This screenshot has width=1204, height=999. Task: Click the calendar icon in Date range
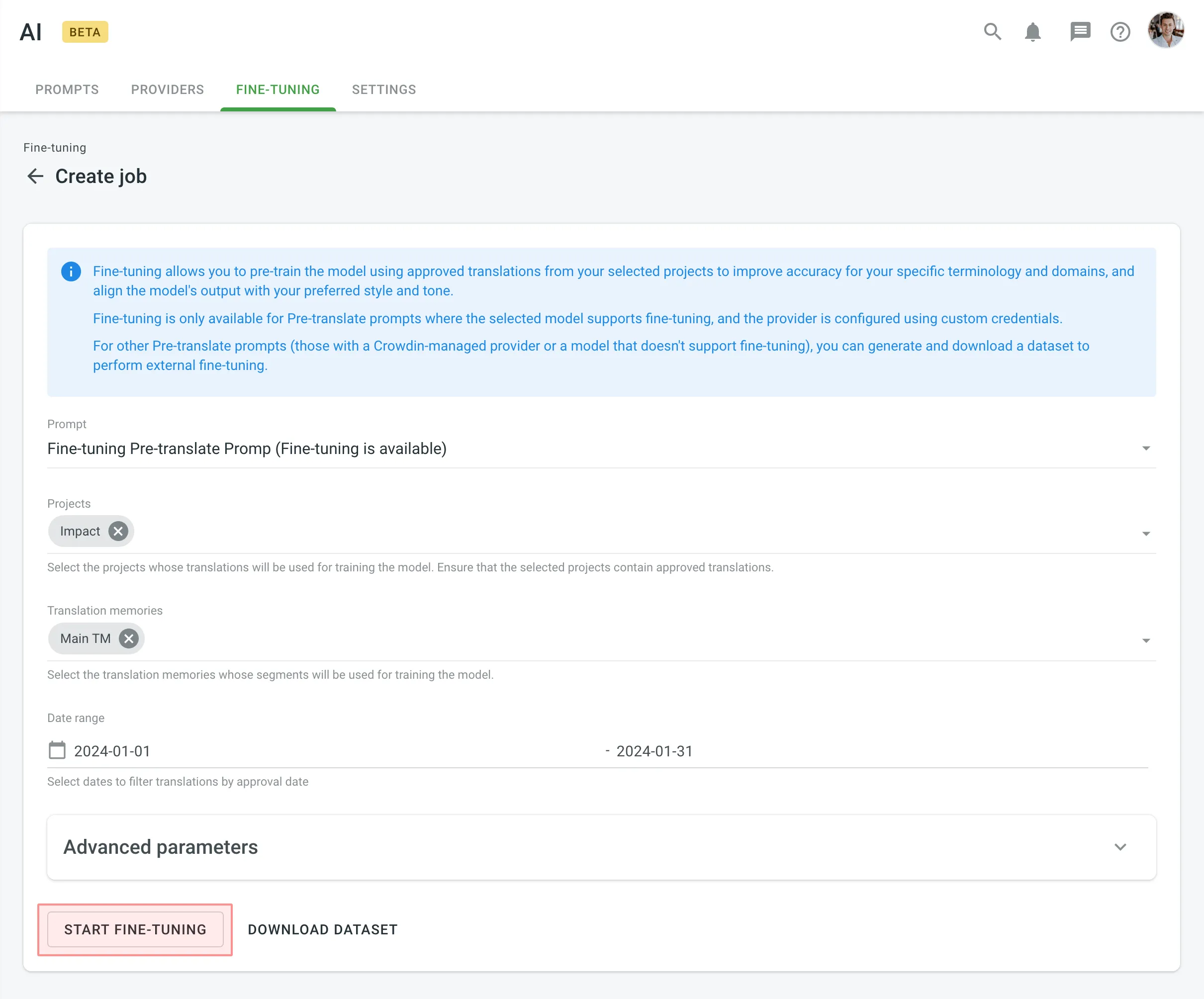[x=57, y=750]
